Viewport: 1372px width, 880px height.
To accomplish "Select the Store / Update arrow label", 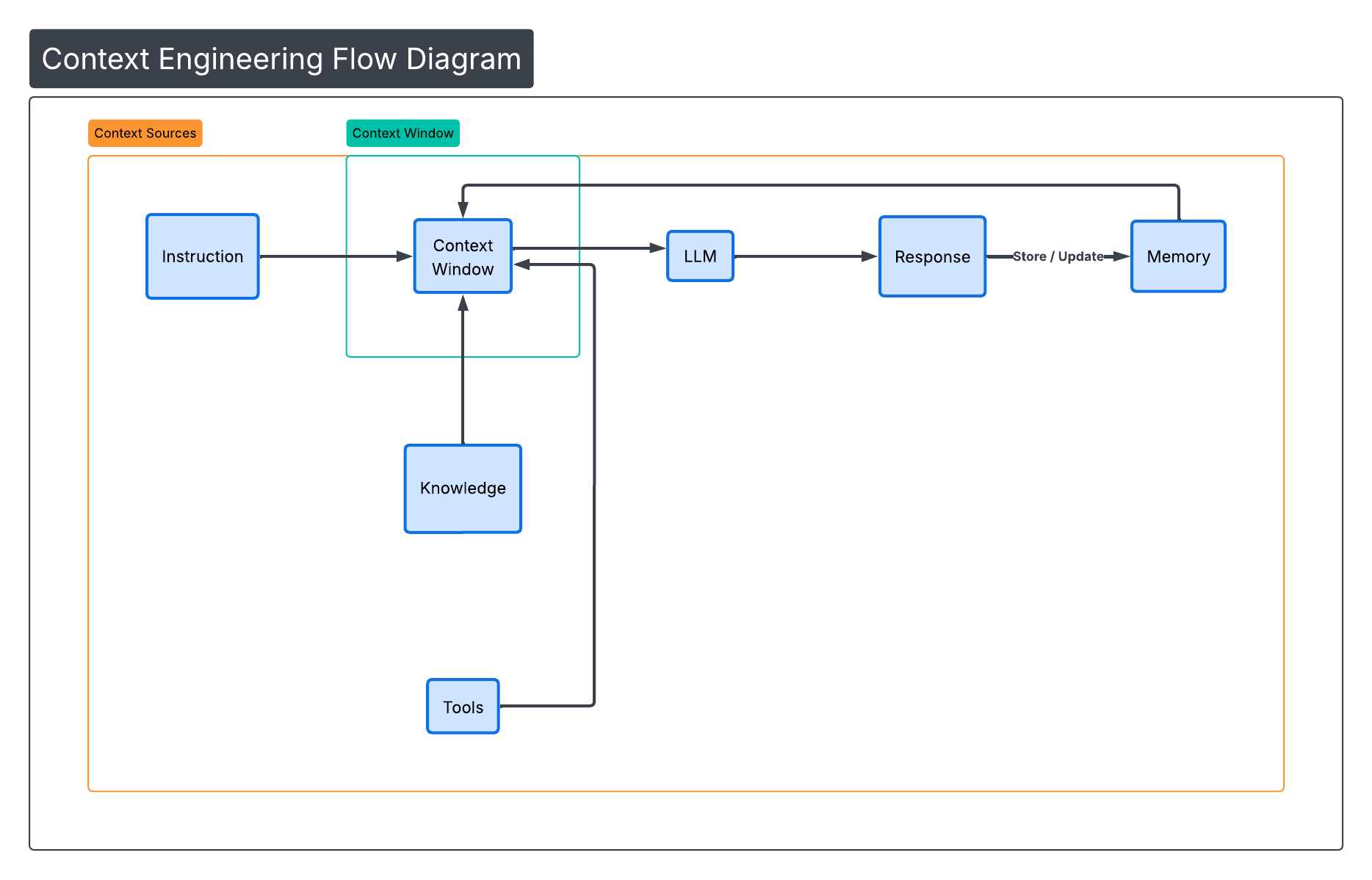I will (x=1058, y=256).
